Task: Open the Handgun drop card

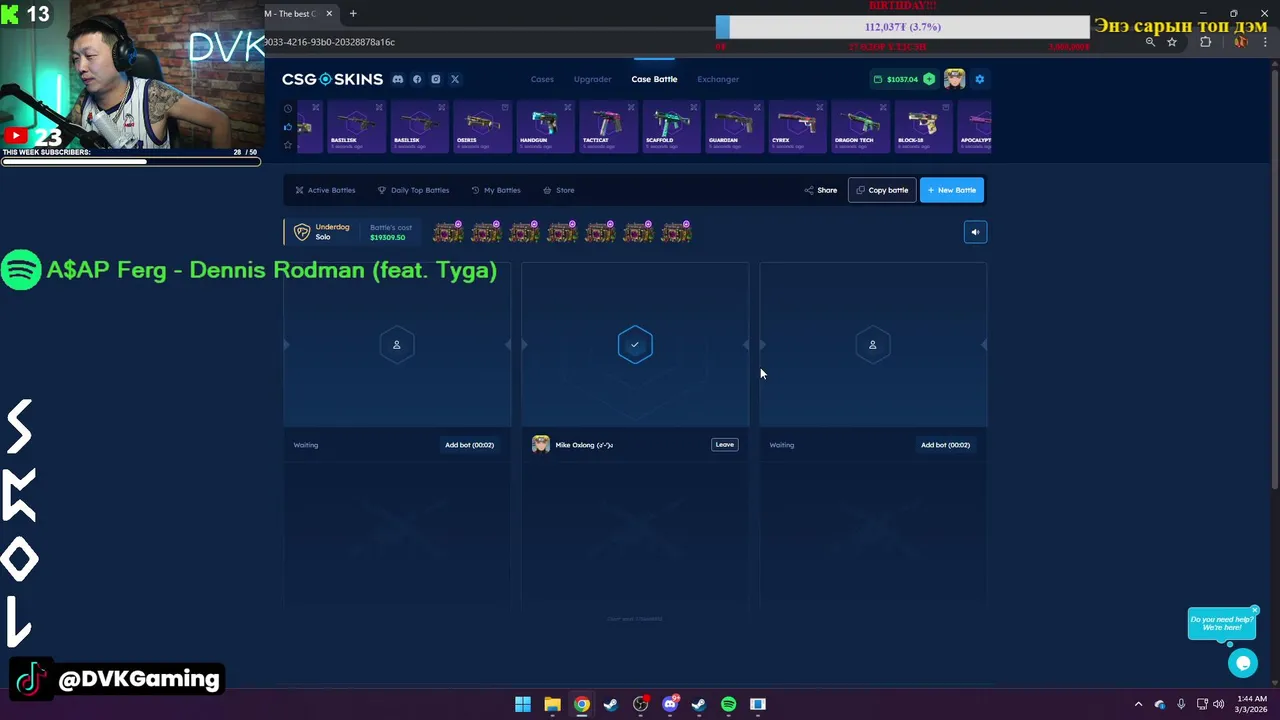Action: [544, 126]
